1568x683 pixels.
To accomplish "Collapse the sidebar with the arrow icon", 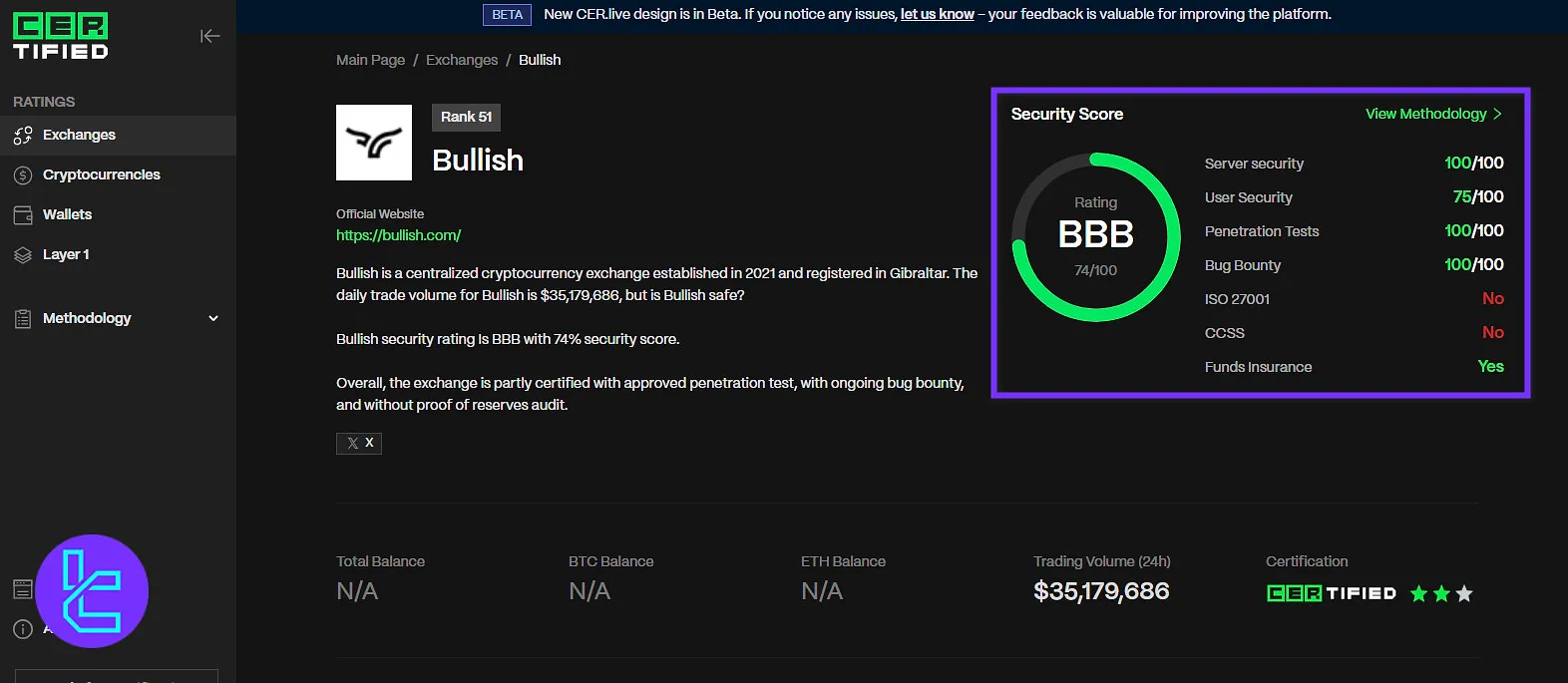I will coord(209,36).
